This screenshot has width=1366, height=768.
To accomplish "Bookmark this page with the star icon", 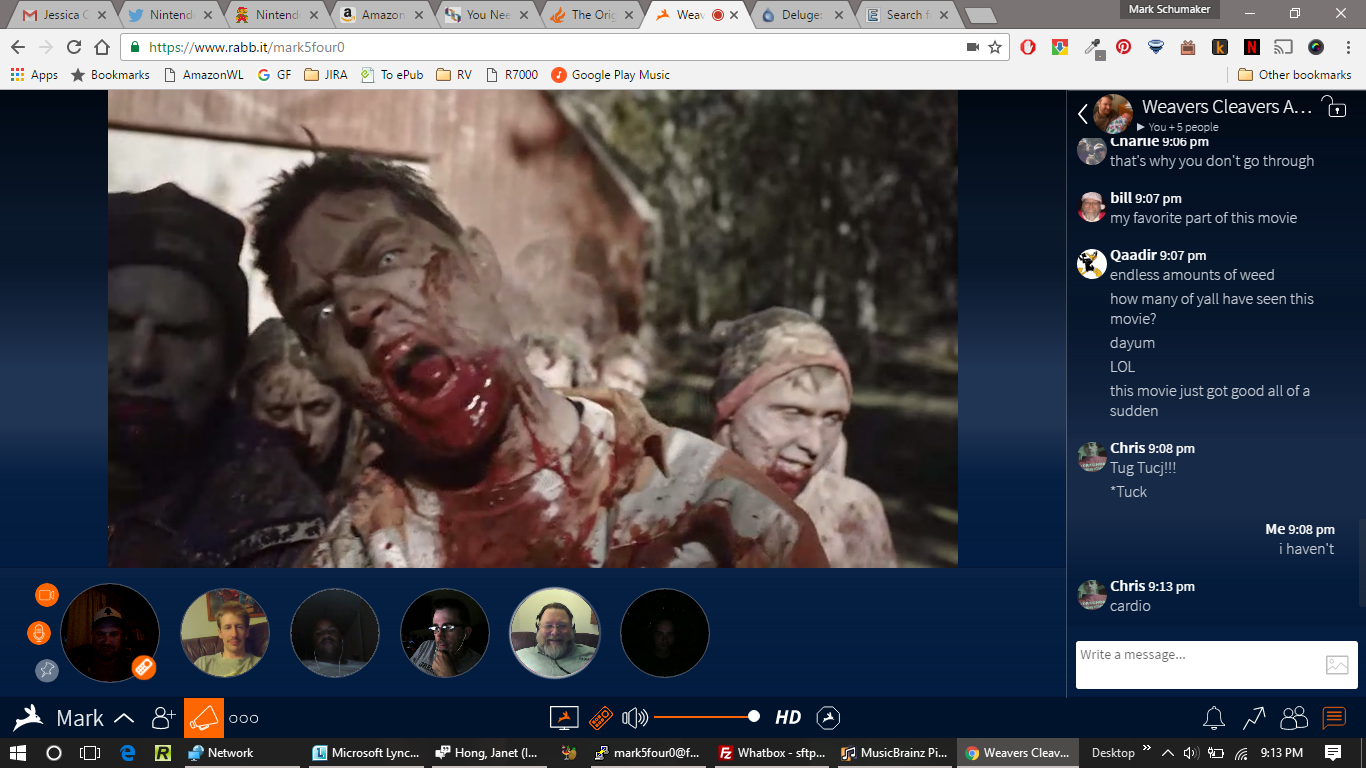I will click(x=995, y=47).
